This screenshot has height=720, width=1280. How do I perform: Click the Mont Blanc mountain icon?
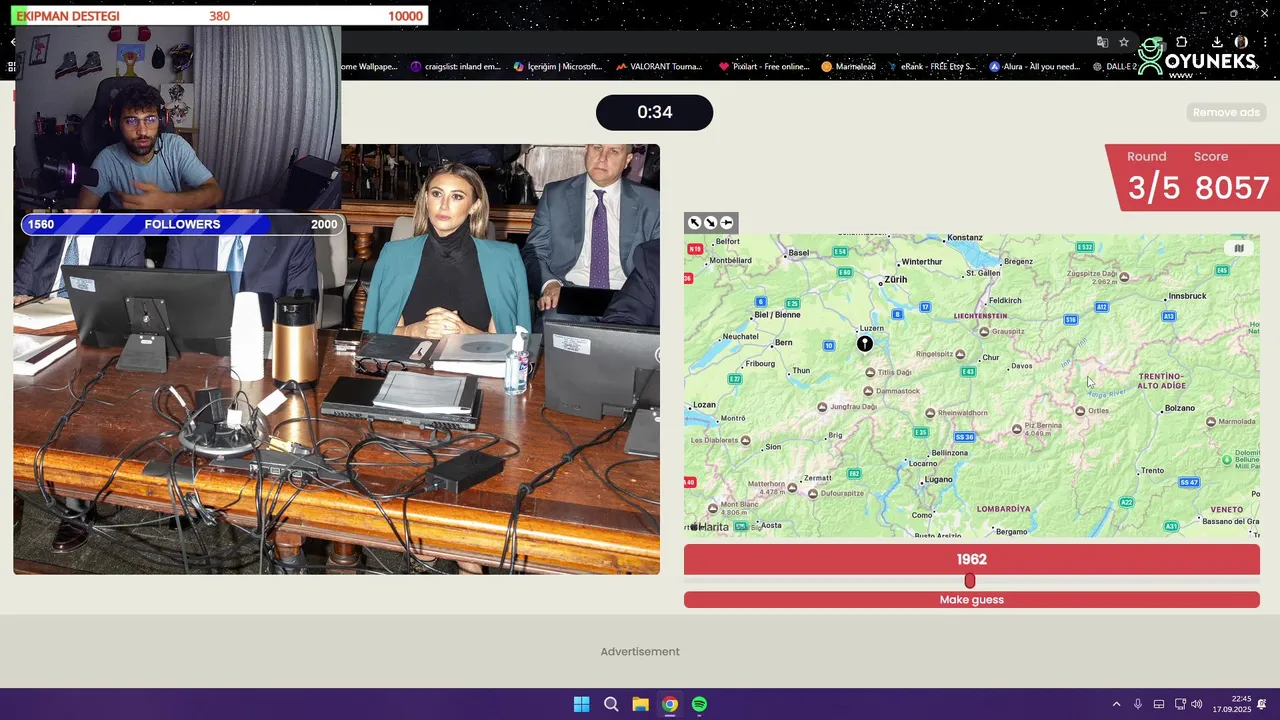[x=713, y=508]
